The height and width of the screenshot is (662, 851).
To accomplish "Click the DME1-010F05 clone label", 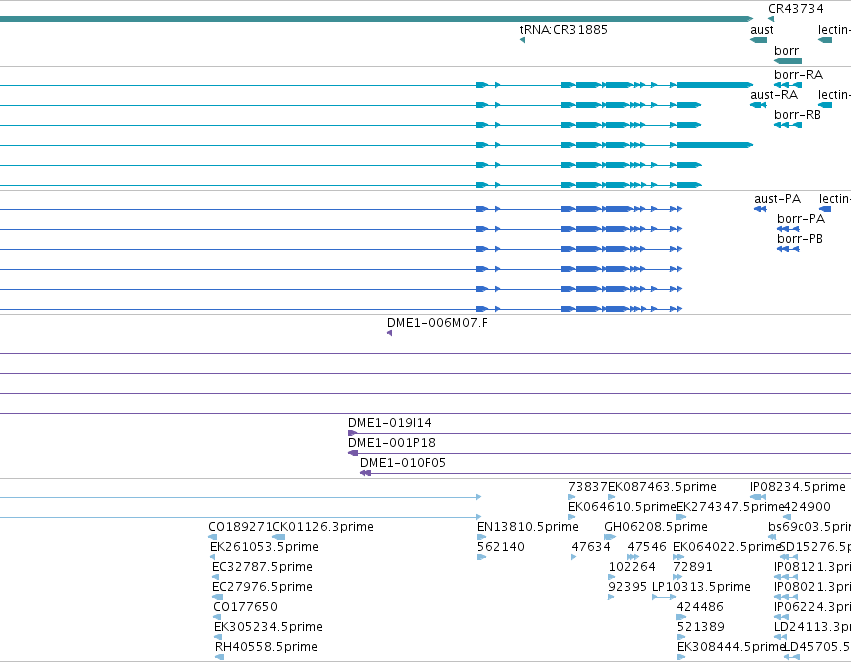I will (403, 463).
